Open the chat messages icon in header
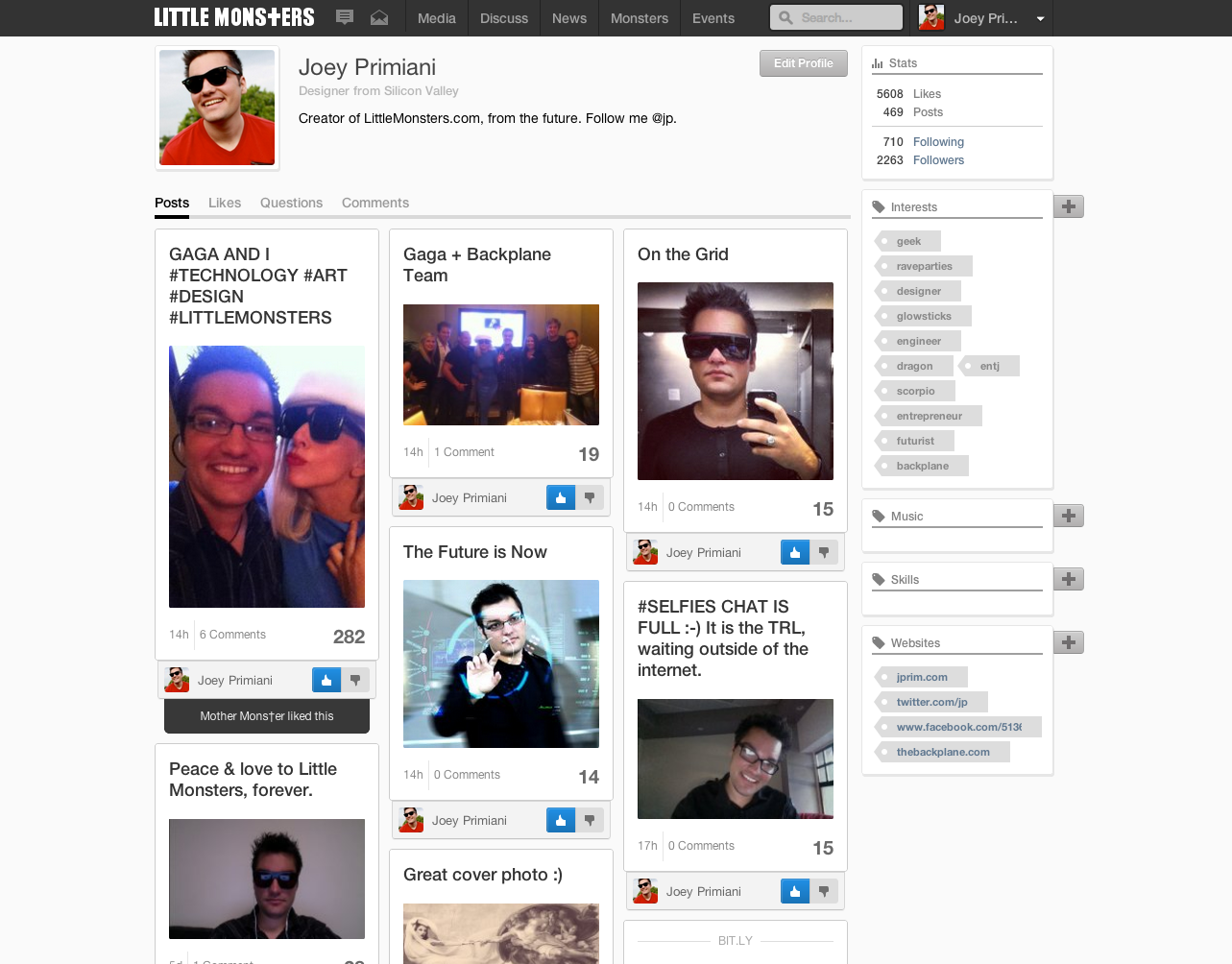Image resolution: width=1232 pixels, height=964 pixels. coord(345,17)
